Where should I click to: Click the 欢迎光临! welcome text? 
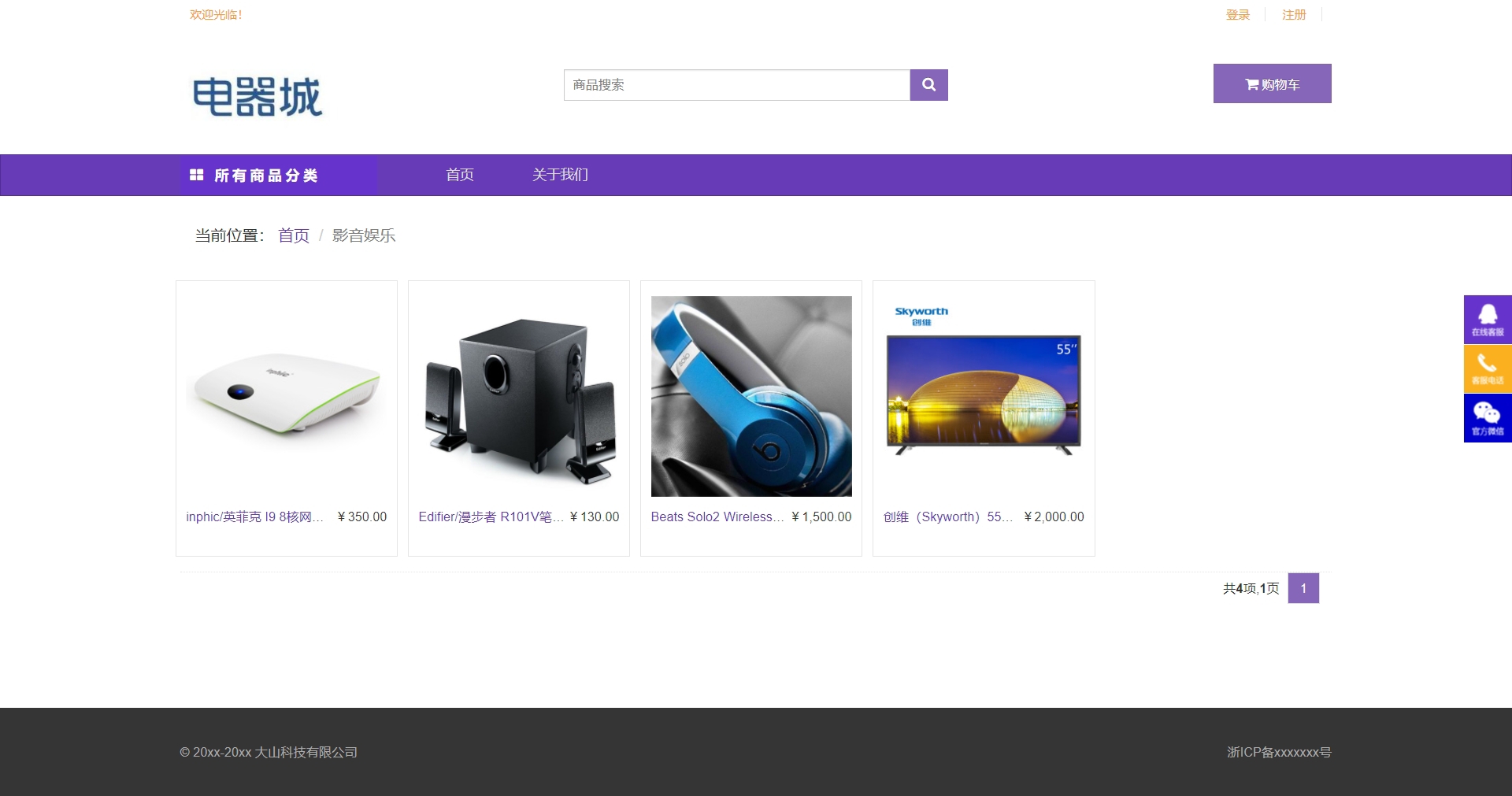click(216, 15)
